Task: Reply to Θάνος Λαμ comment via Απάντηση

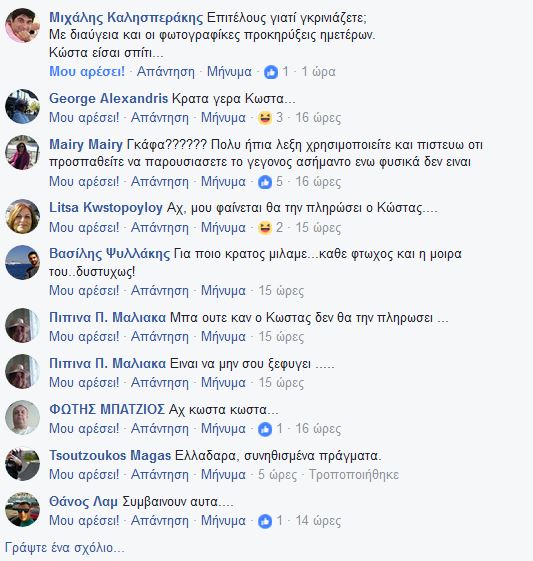Action: click(160, 521)
